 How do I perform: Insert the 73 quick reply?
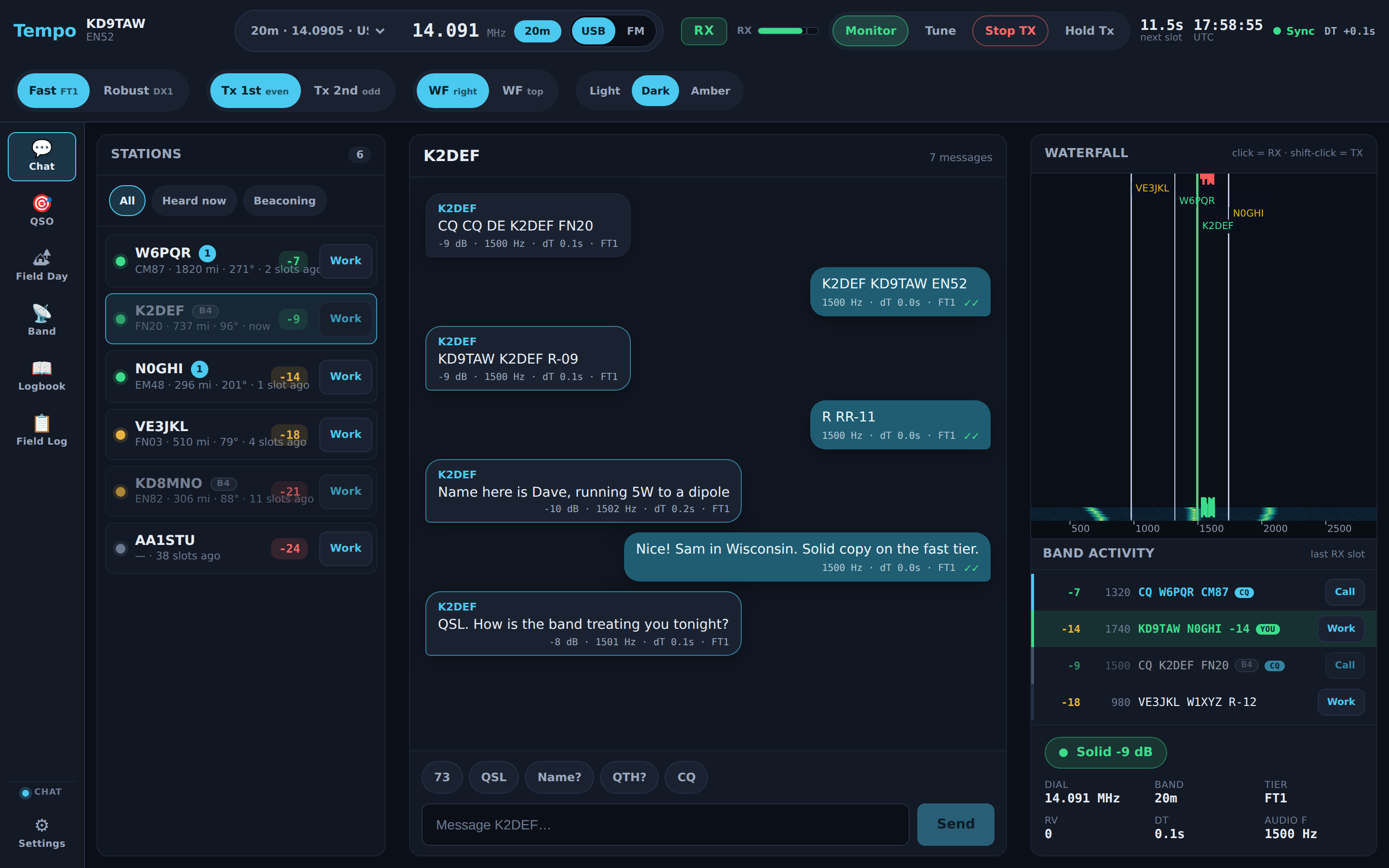442,777
